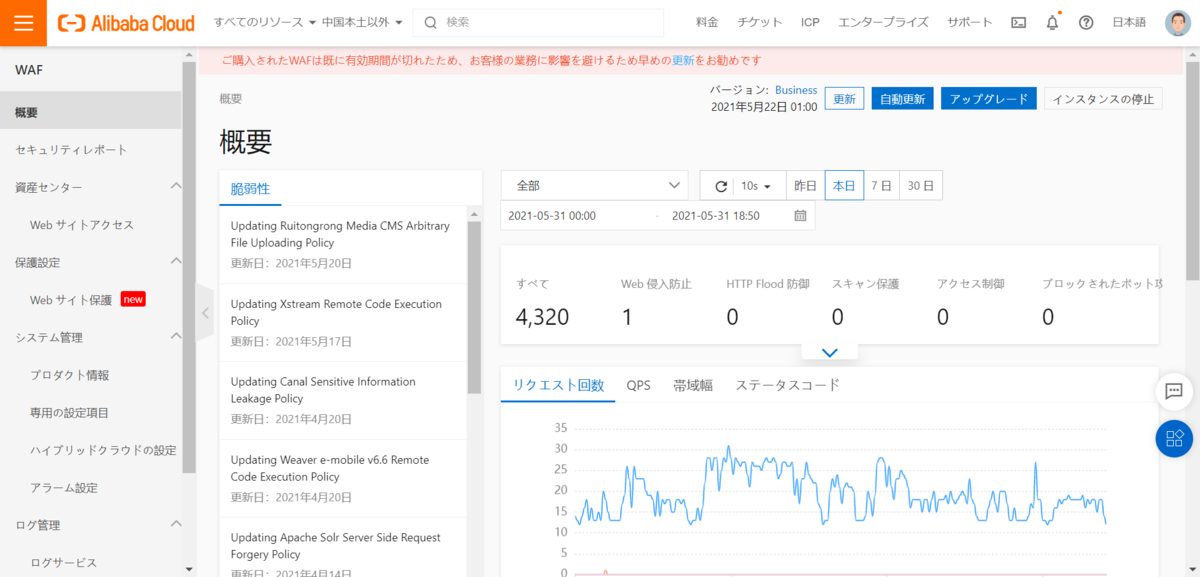Expand the 全部 filter dropdown
This screenshot has width=1200, height=577.
[594, 185]
